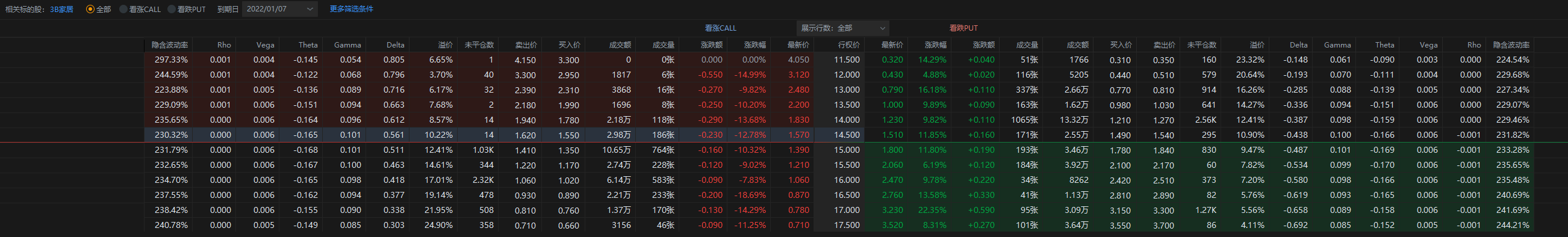
Task: Sort by call-side 卖出价 column header
Action: coord(526,45)
